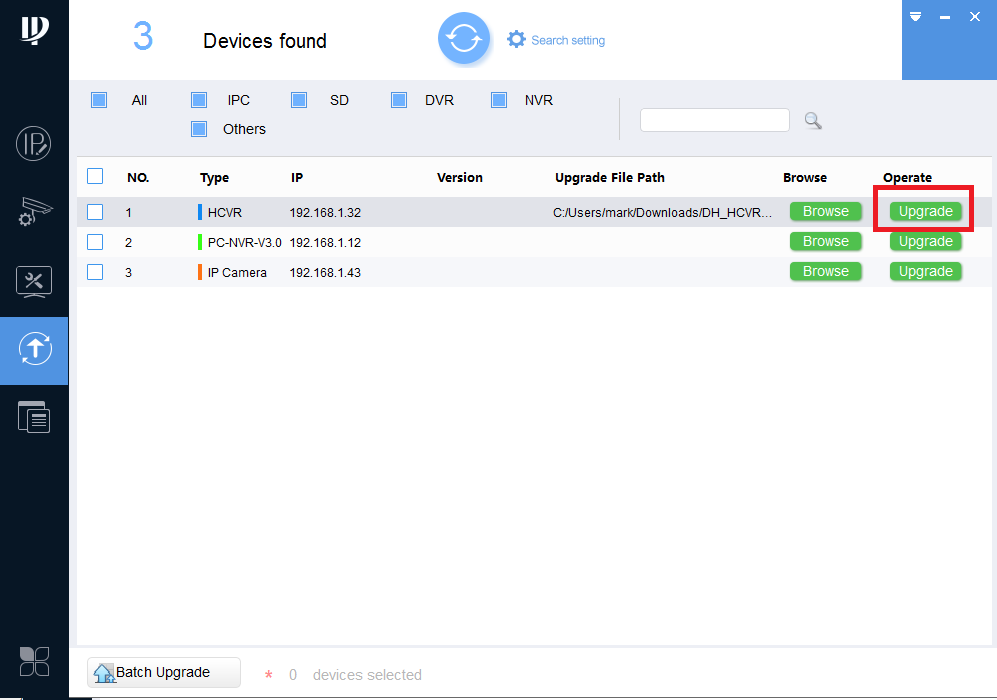
Task: Start a Batch Upgrade
Action: click(163, 672)
